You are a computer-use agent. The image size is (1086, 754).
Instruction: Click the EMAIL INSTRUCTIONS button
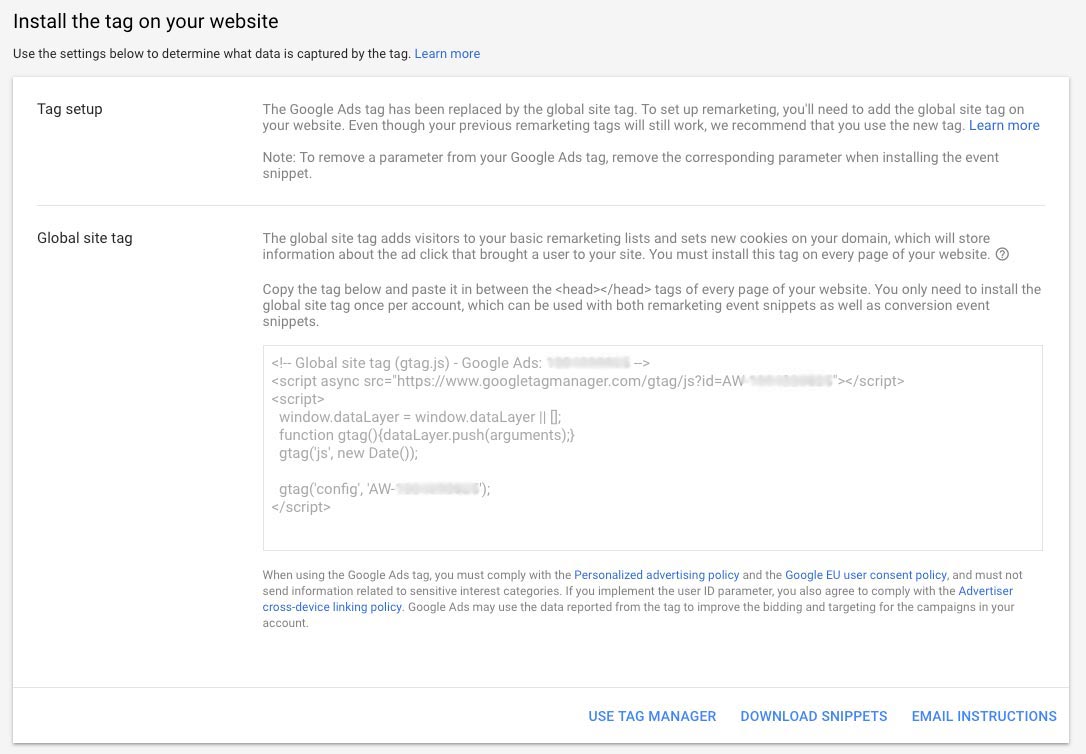(984, 716)
